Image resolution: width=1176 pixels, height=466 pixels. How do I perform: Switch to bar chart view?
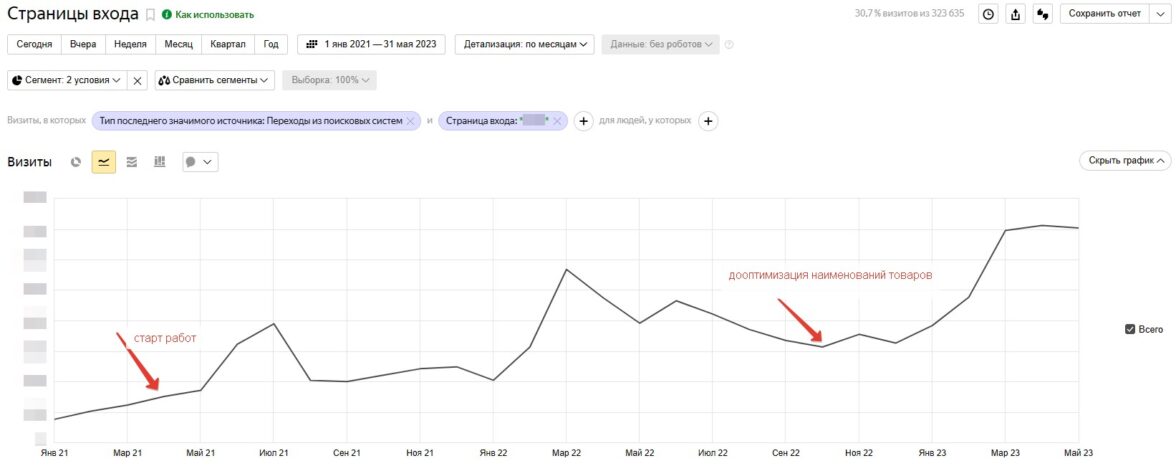tap(159, 161)
